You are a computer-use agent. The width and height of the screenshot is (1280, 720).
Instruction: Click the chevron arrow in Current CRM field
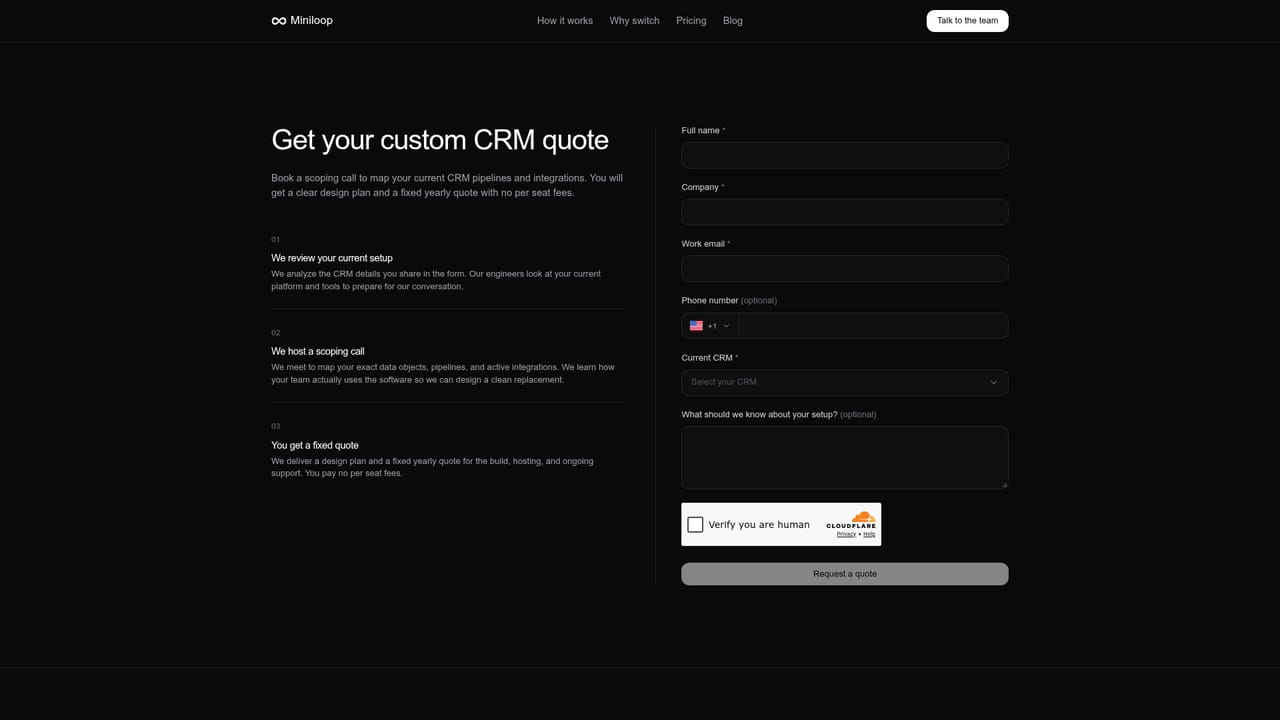pos(993,382)
